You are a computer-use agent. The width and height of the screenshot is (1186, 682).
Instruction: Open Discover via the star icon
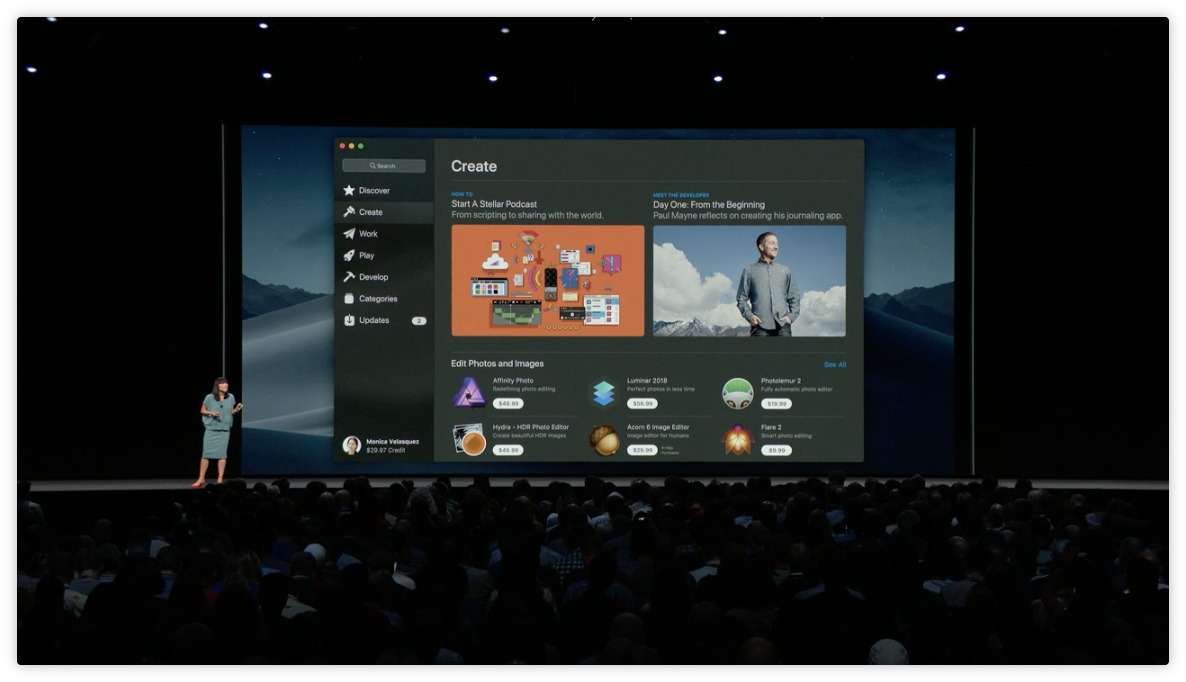click(x=349, y=191)
